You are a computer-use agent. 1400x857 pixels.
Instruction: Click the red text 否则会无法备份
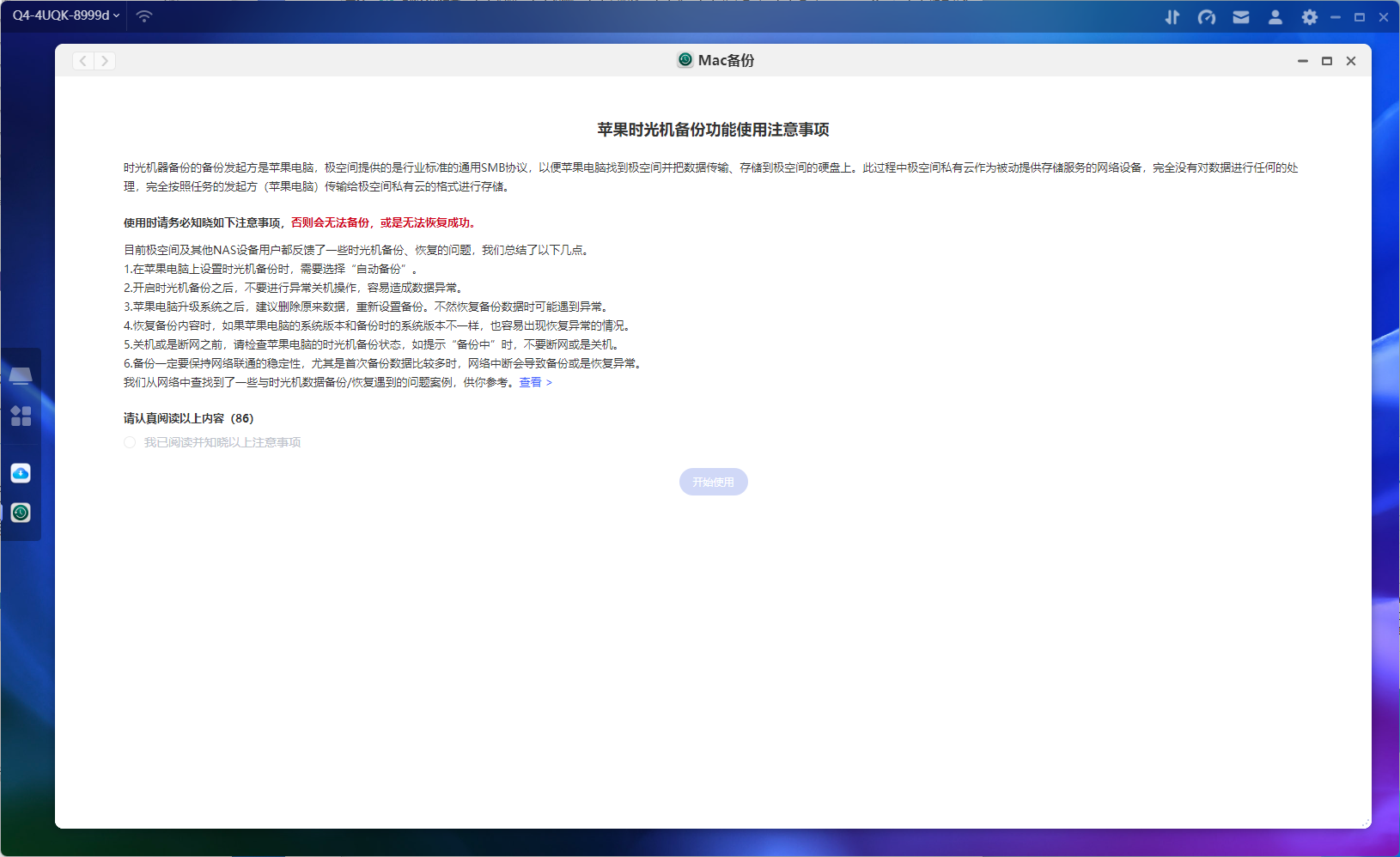330,222
